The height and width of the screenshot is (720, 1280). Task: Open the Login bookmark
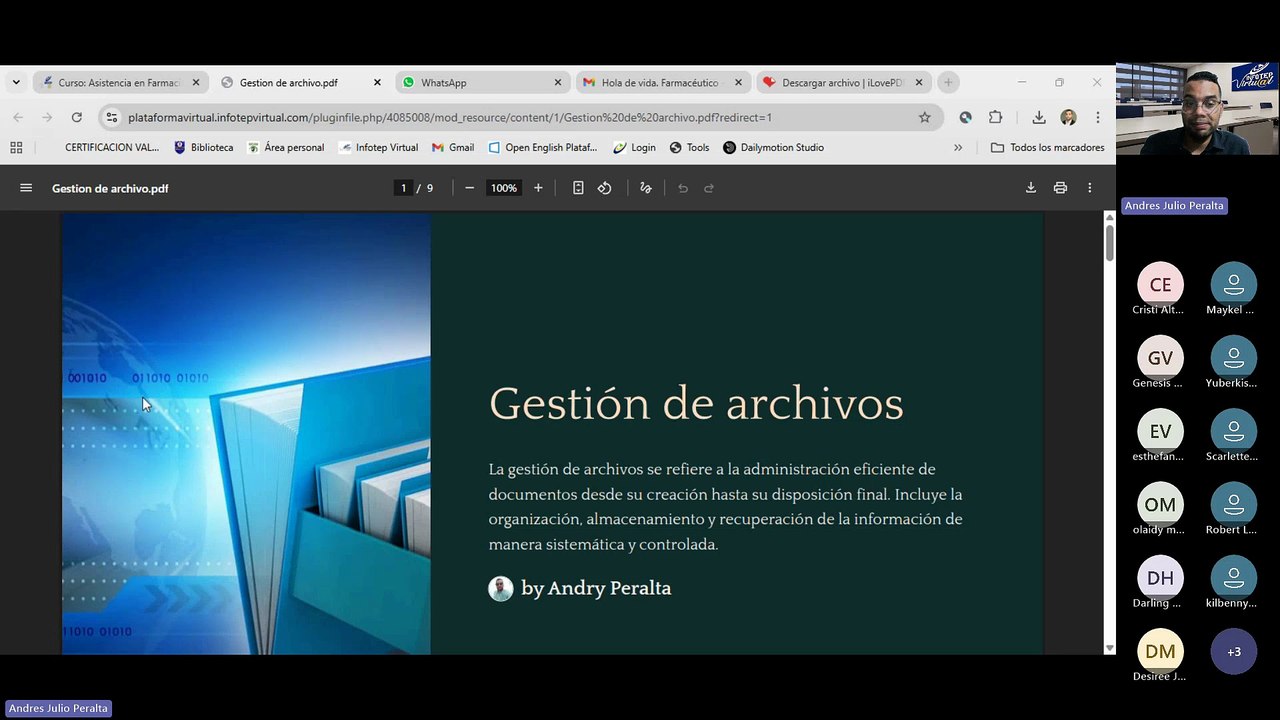pos(635,147)
